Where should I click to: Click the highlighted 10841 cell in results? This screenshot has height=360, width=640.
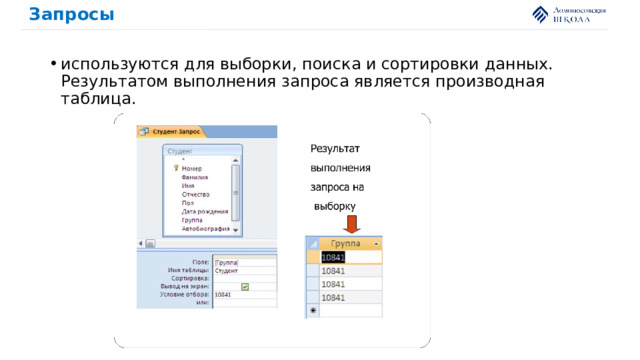click(x=351, y=257)
